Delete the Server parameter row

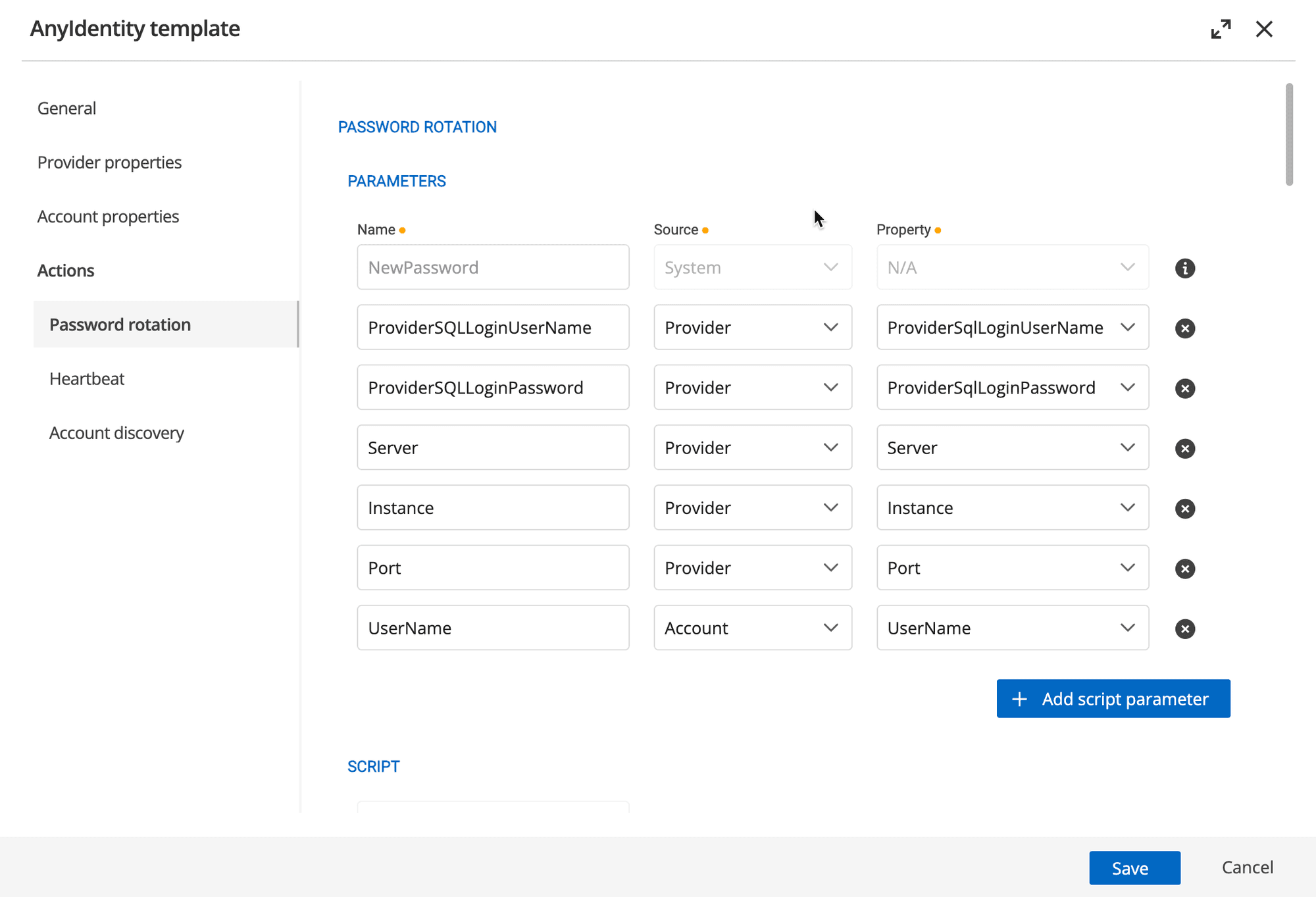click(1184, 448)
